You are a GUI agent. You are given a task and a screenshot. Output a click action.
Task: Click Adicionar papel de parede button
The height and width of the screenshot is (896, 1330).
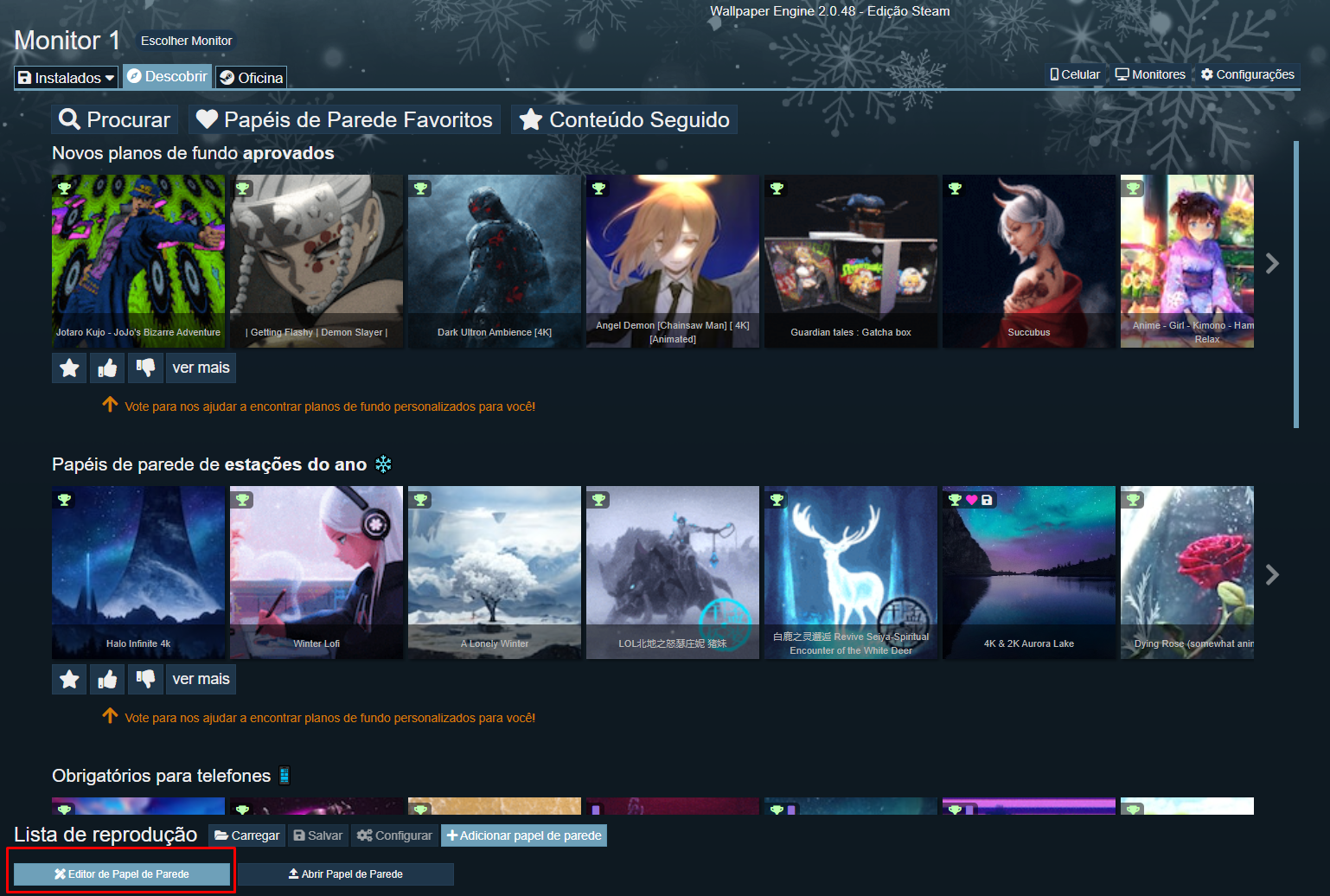tap(524, 835)
